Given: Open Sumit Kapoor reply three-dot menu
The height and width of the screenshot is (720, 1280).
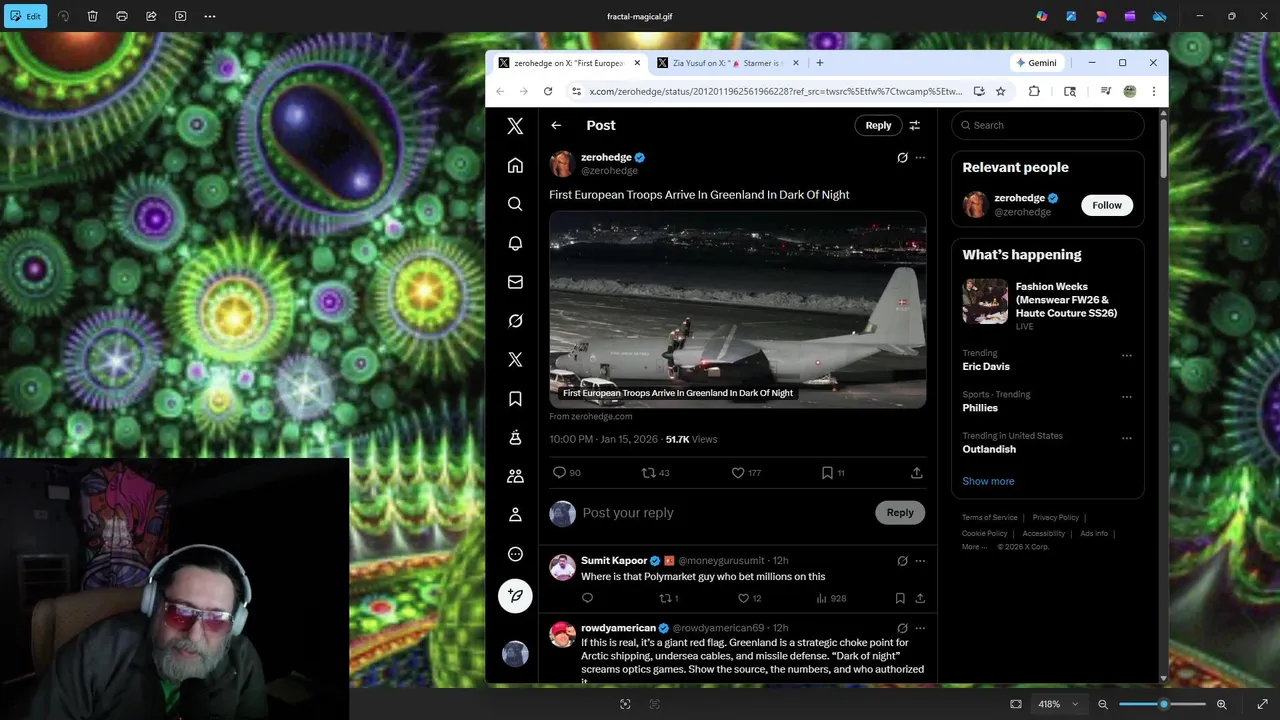Looking at the screenshot, I should pos(920,561).
